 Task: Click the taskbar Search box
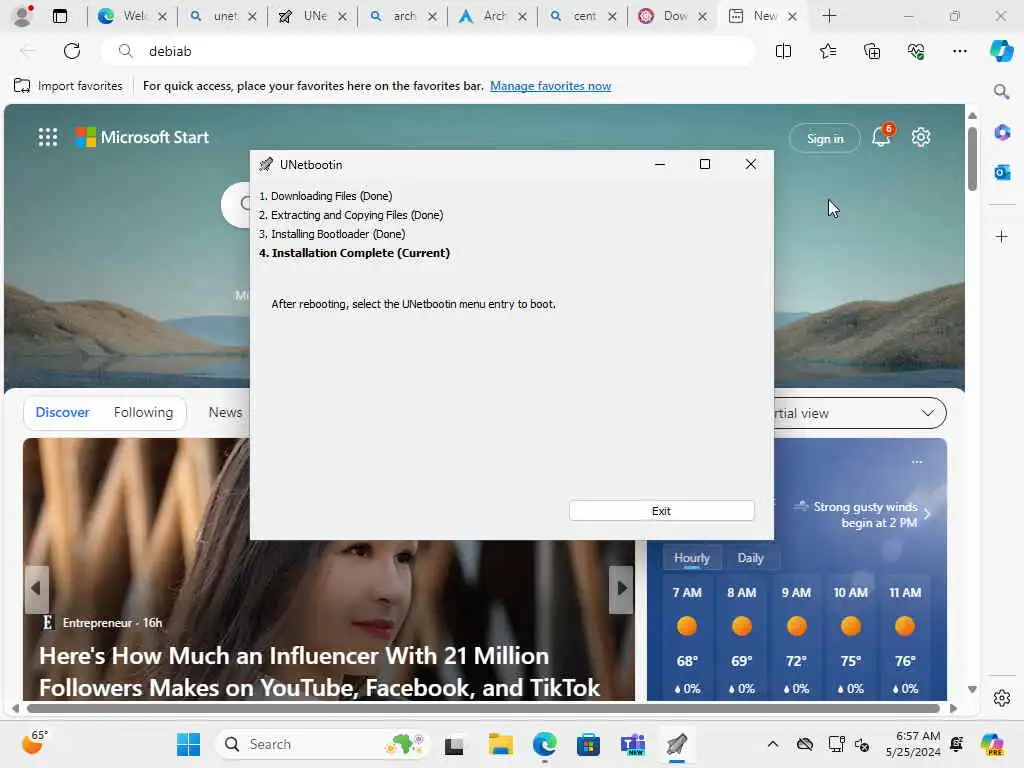(x=323, y=744)
